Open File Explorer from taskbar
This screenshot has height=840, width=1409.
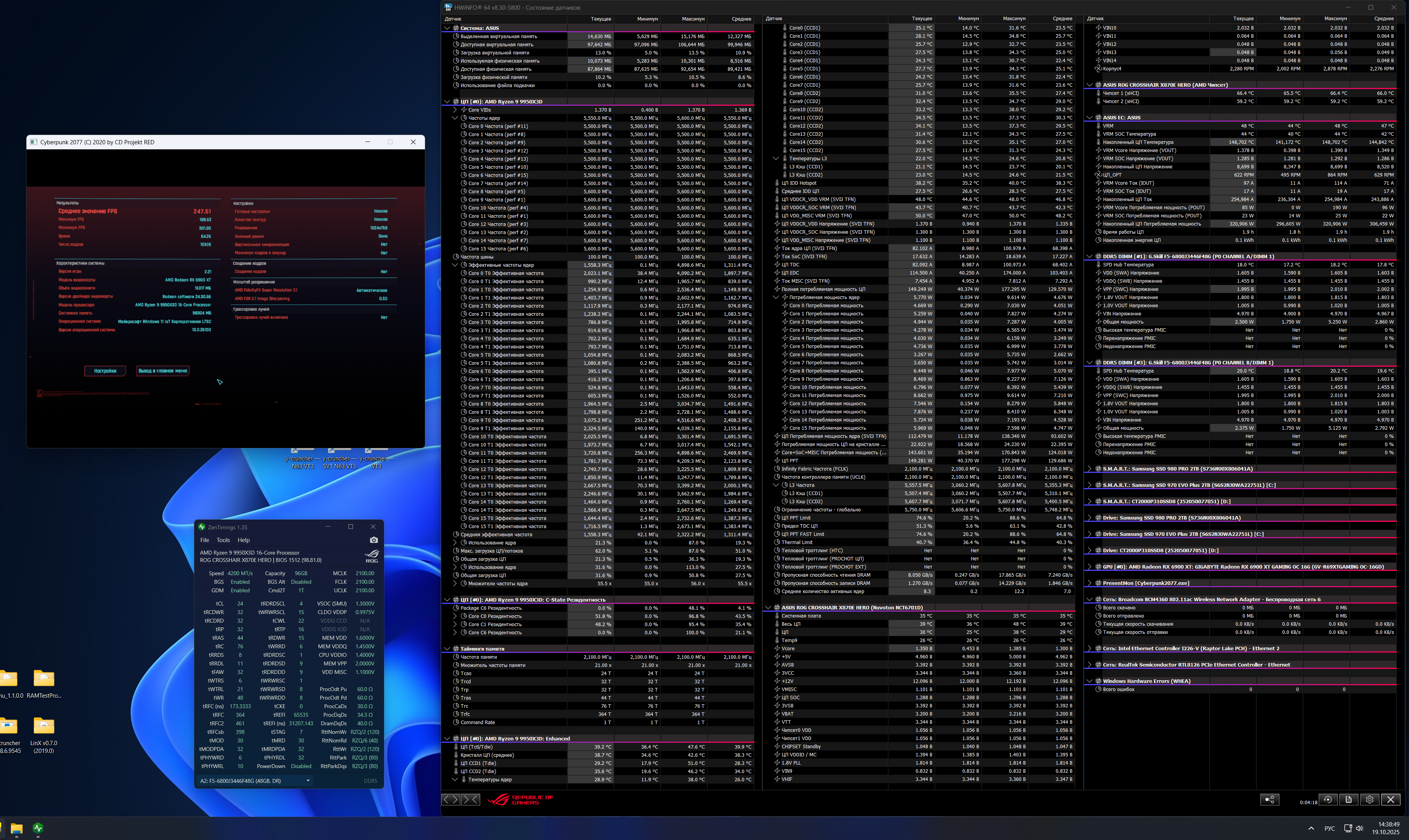(x=16, y=829)
